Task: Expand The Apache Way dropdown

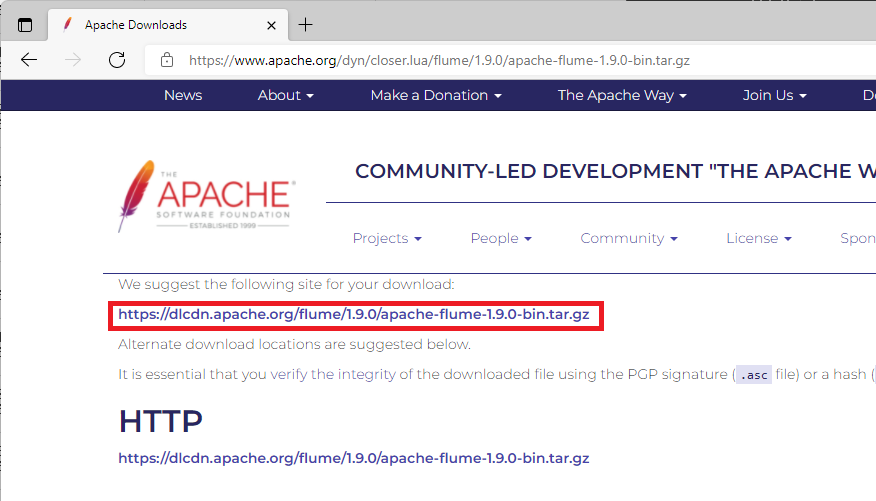Action: coord(622,95)
